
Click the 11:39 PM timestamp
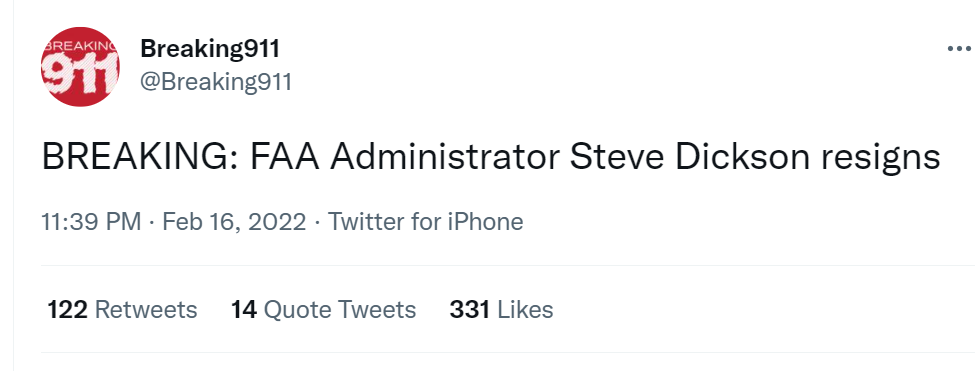tap(92, 222)
